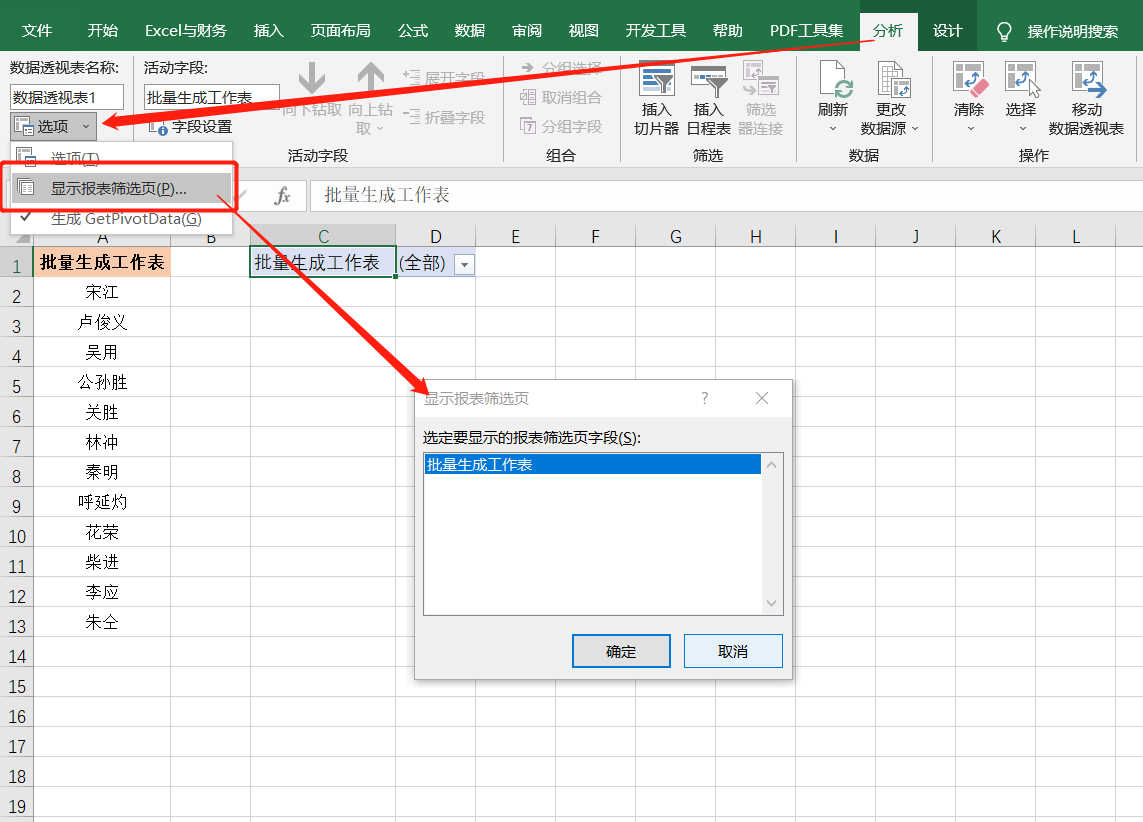The width and height of the screenshot is (1143, 822).
Task: Click pivot cell C1 批量生成工作表
Action: tap(323, 262)
